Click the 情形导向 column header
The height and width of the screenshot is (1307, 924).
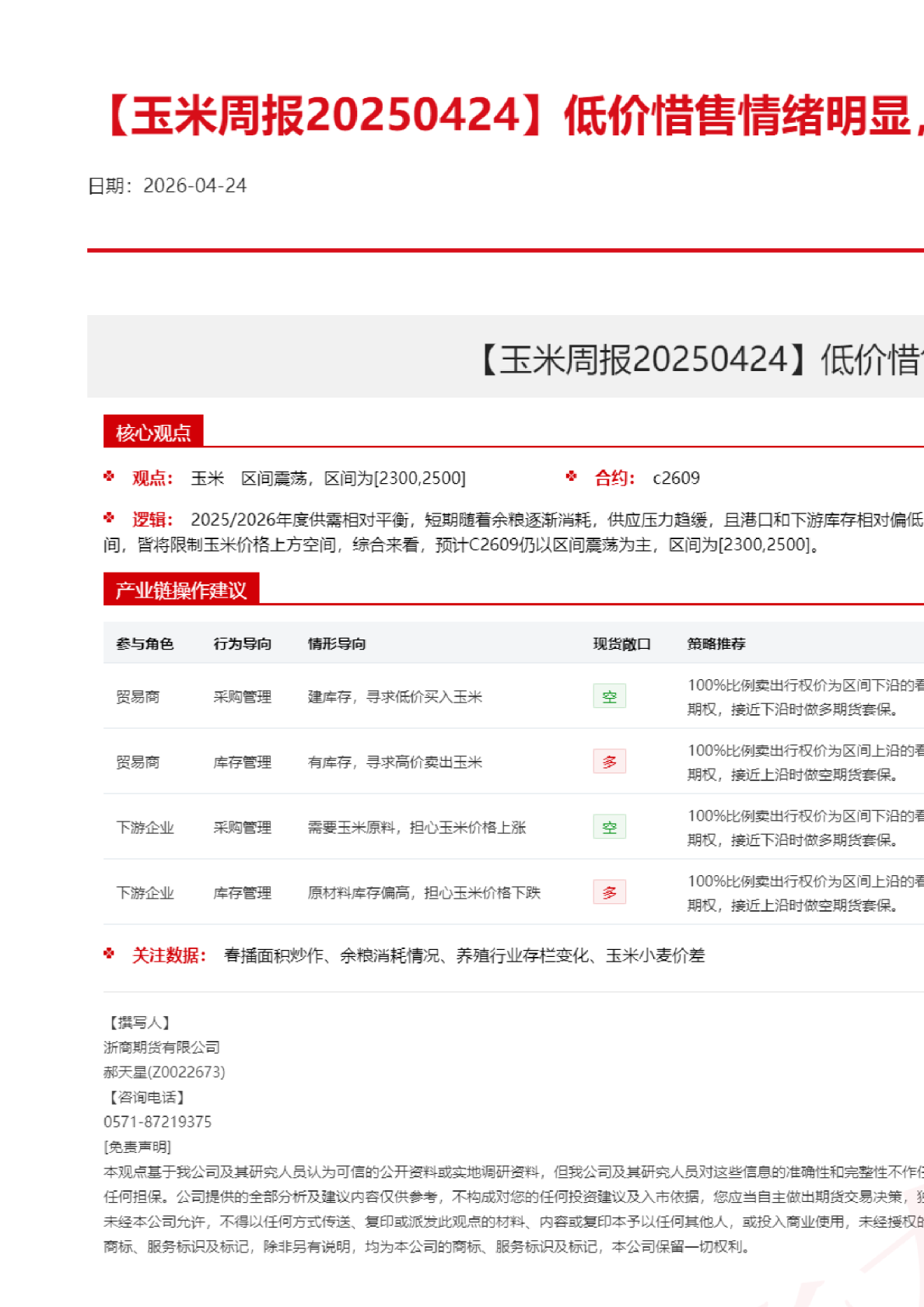337,643
